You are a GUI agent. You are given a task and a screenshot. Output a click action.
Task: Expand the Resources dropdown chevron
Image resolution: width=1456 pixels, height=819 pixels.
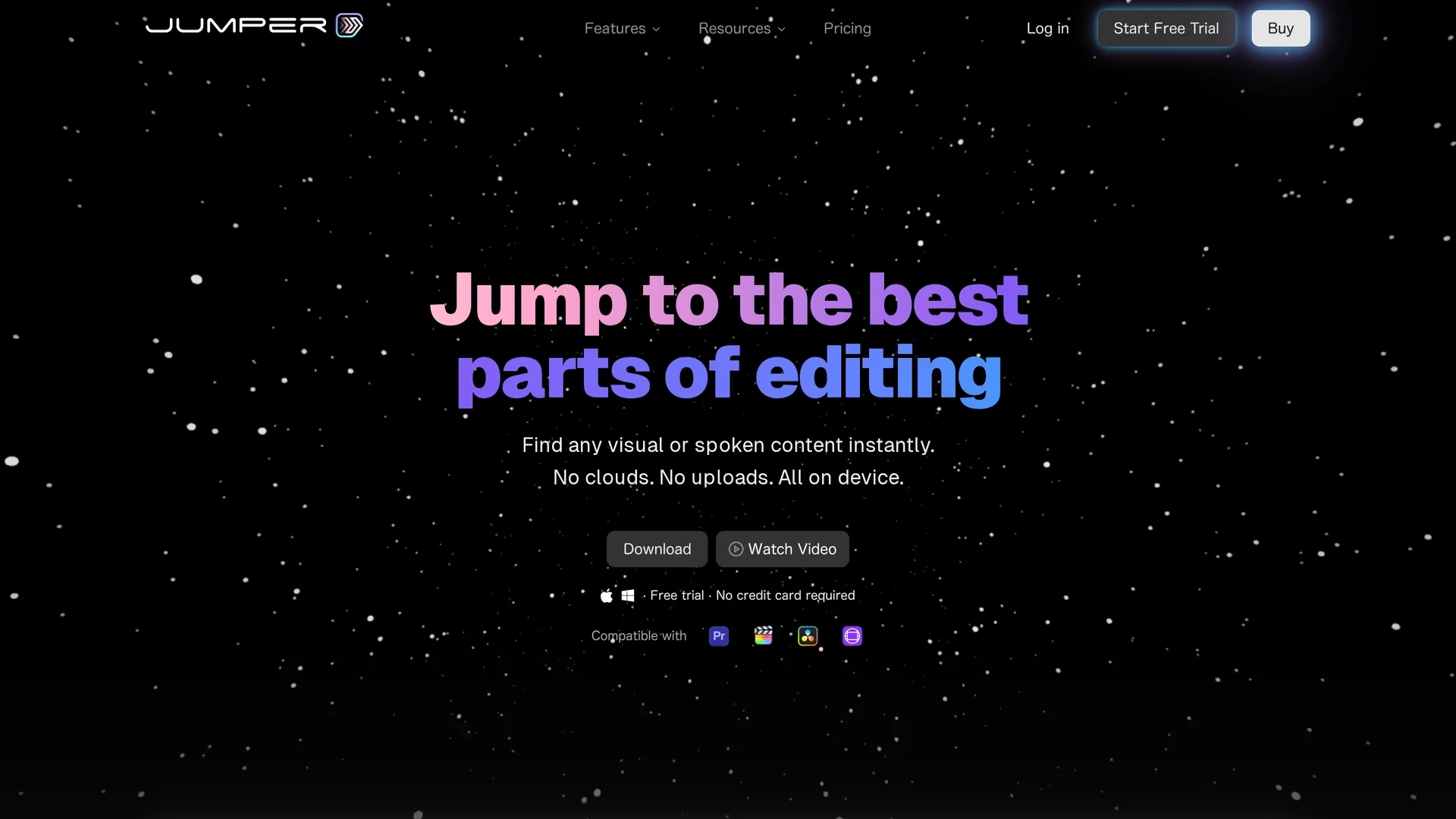782,30
